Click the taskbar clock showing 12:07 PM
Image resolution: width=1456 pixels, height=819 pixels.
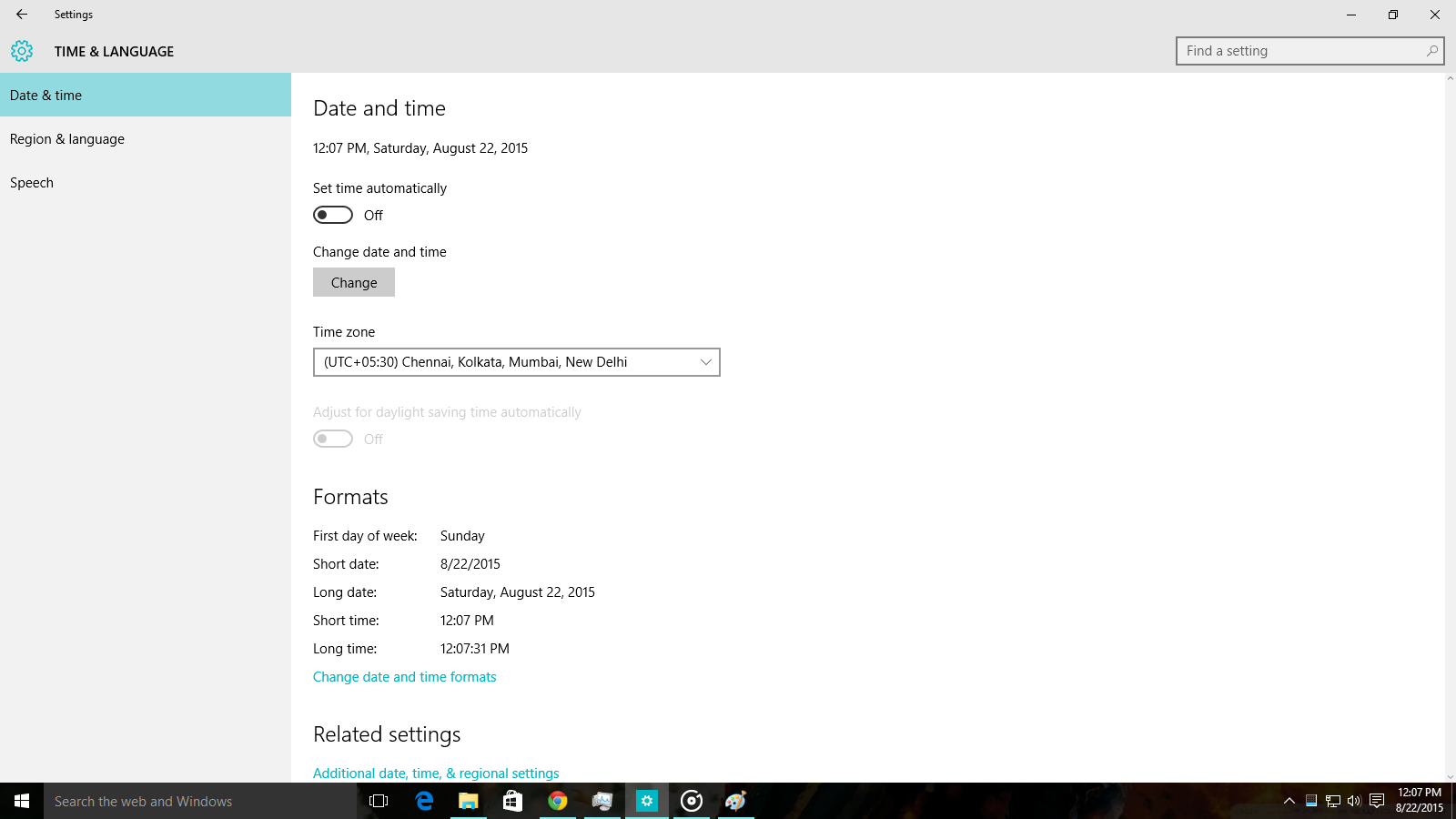pyautogui.click(x=1420, y=801)
